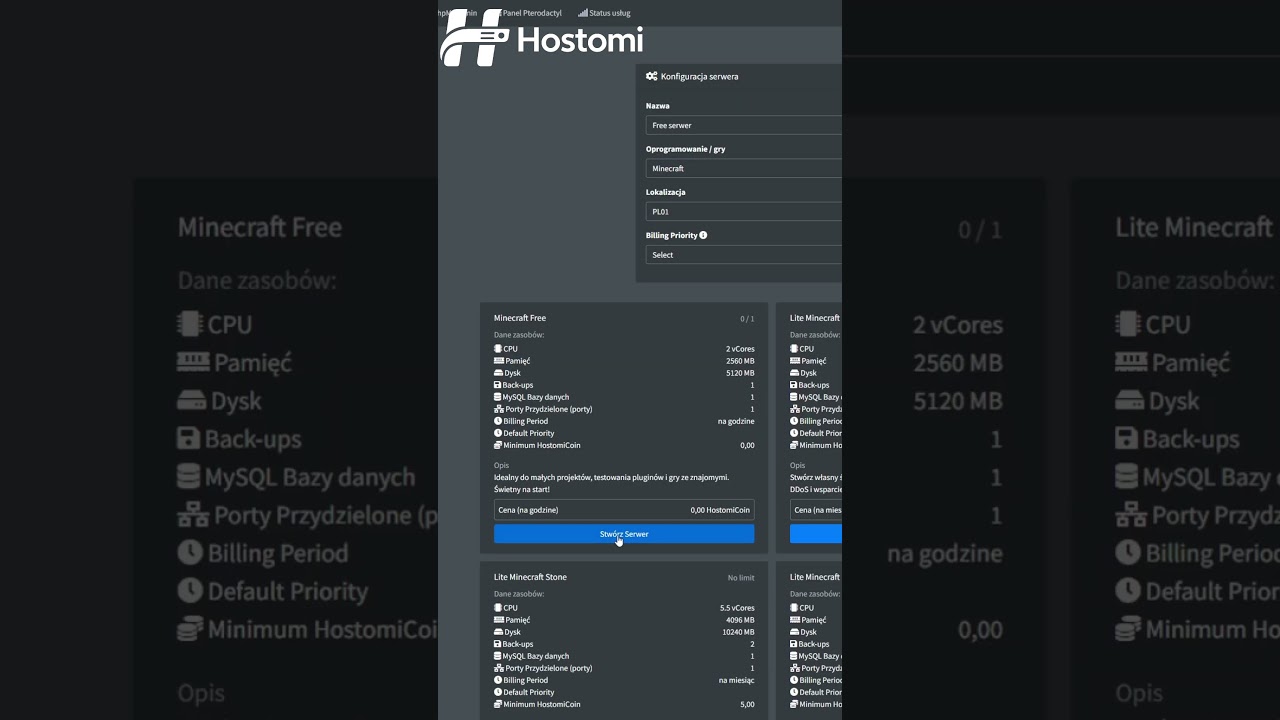This screenshot has height=720, width=1280.
Task: Click the Minimum HostomiCoin icon in Lite Minecraft Stone card
Action: [x=498, y=704]
